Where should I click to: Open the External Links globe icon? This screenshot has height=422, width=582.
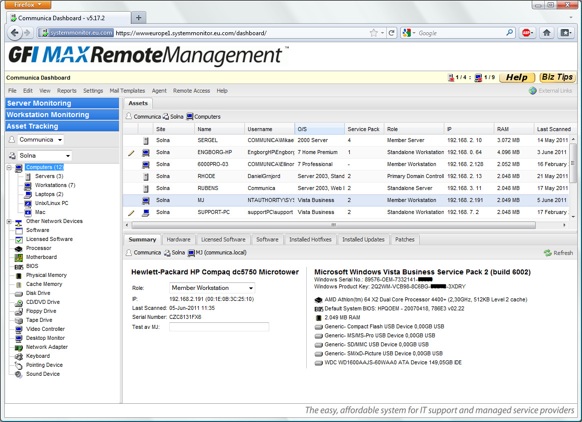coord(533,91)
